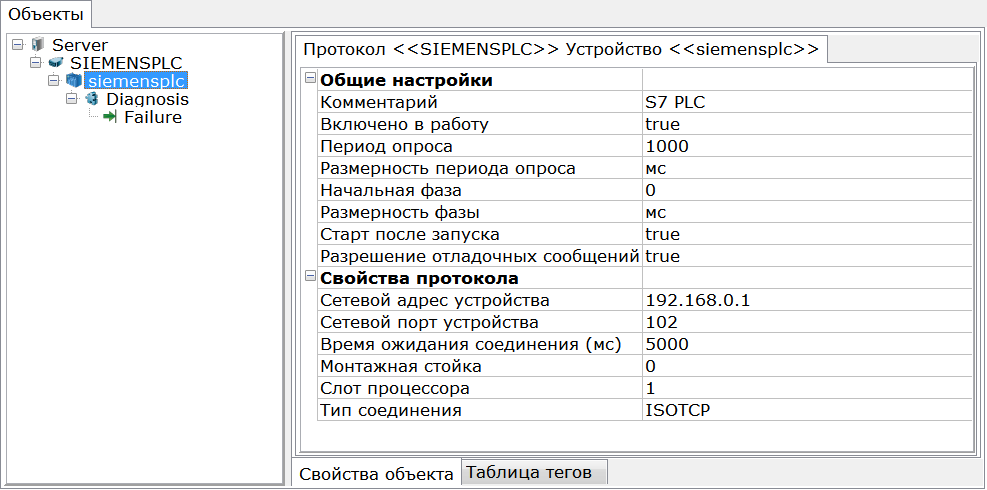Collapse the siemensplc device node
This screenshot has width=987, height=490.
click(x=54, y=81)
